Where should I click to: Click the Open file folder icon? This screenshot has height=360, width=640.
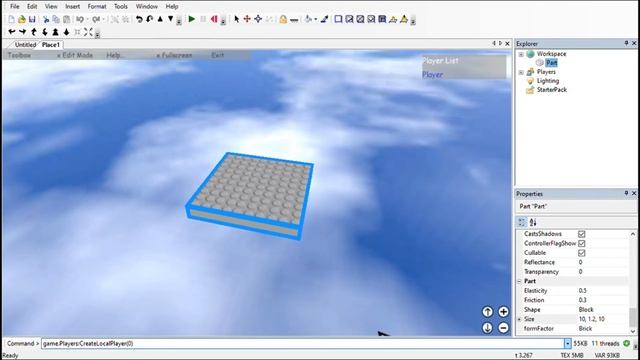coord(22,19)
